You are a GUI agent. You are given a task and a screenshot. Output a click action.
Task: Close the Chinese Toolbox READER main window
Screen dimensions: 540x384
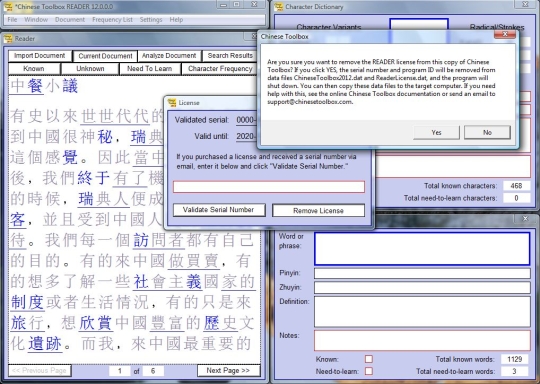click(x=254, y=4)
